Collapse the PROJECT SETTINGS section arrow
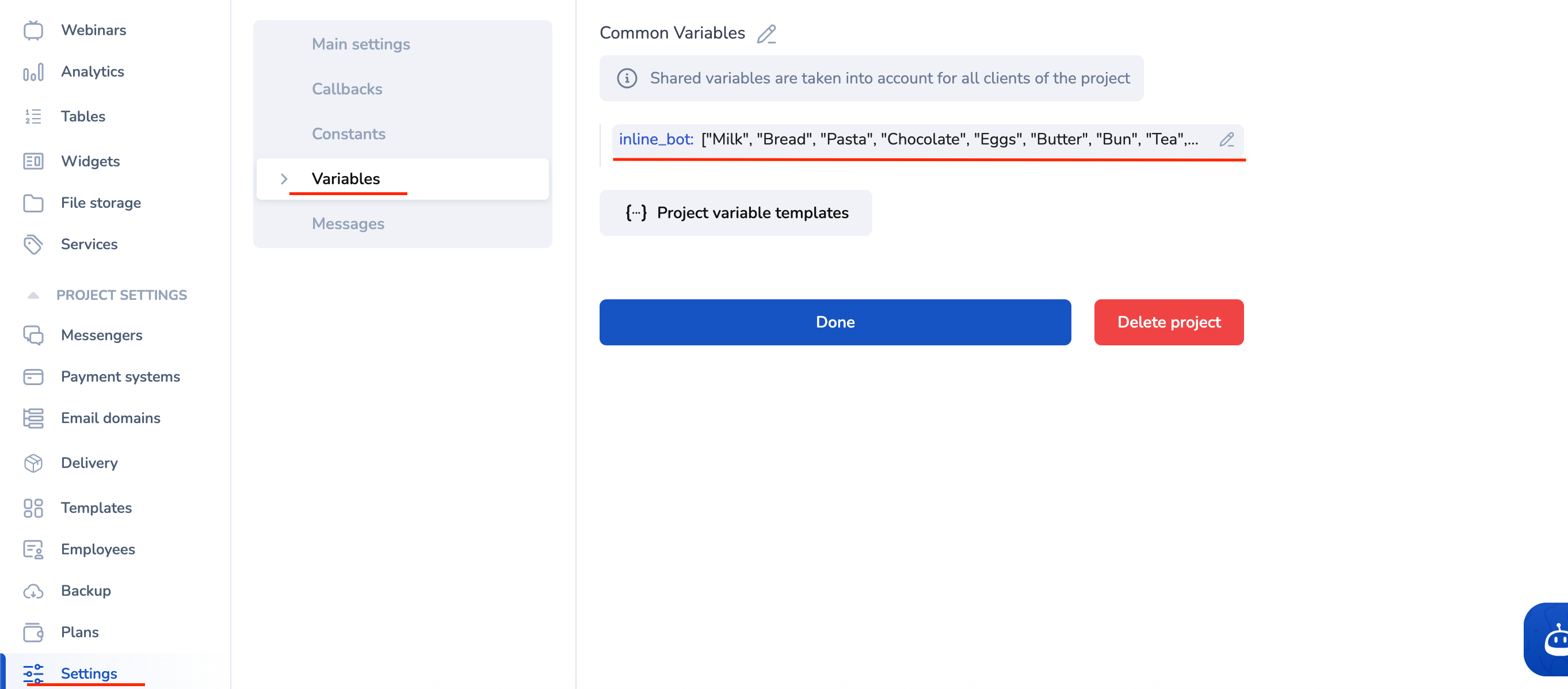1568x689 pixels. coord(33,295)
